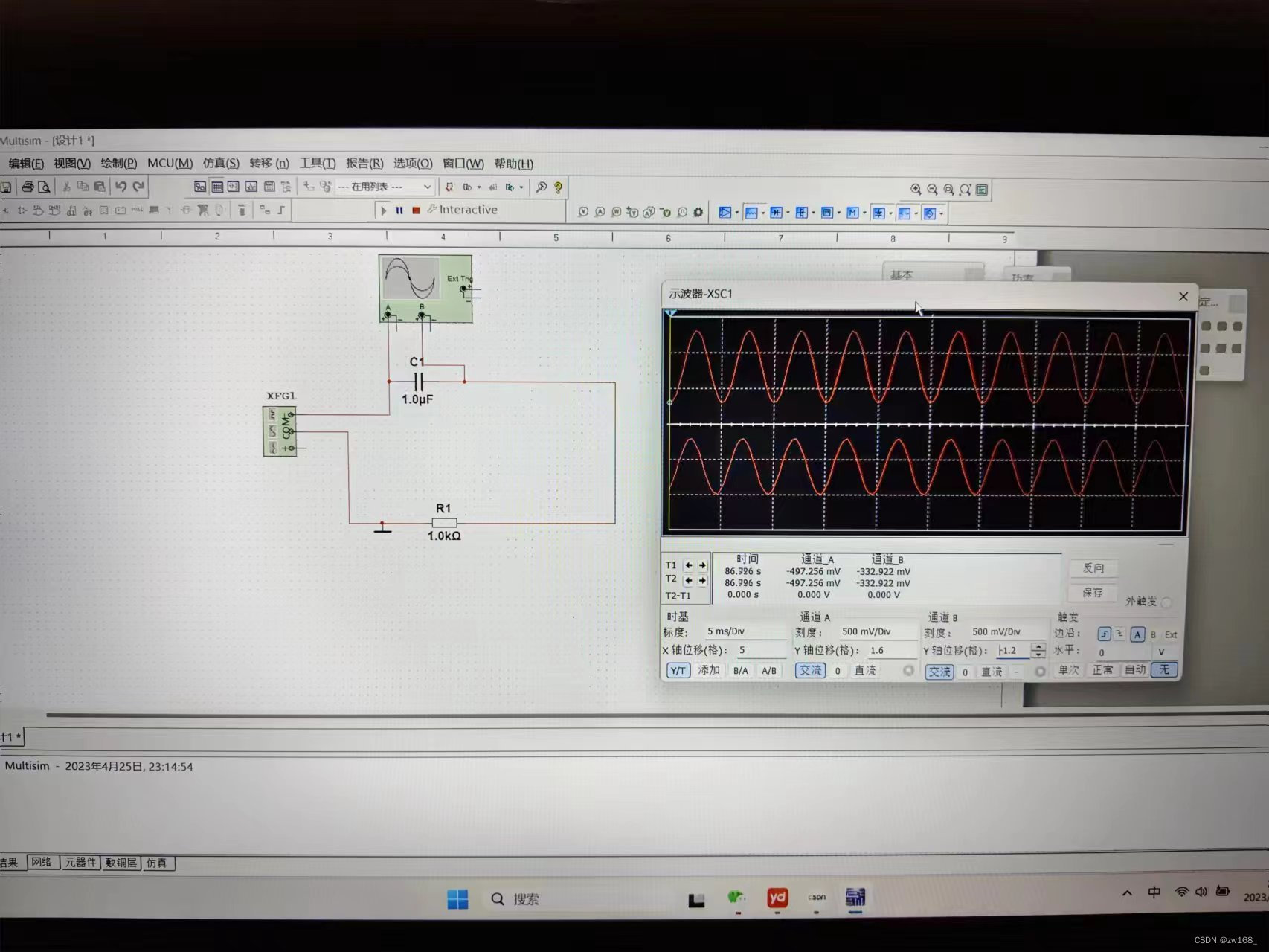Click Channel A 刻度 500 mV/Div field
This screenshot has width=1269, height=952.
pos(877,631)
